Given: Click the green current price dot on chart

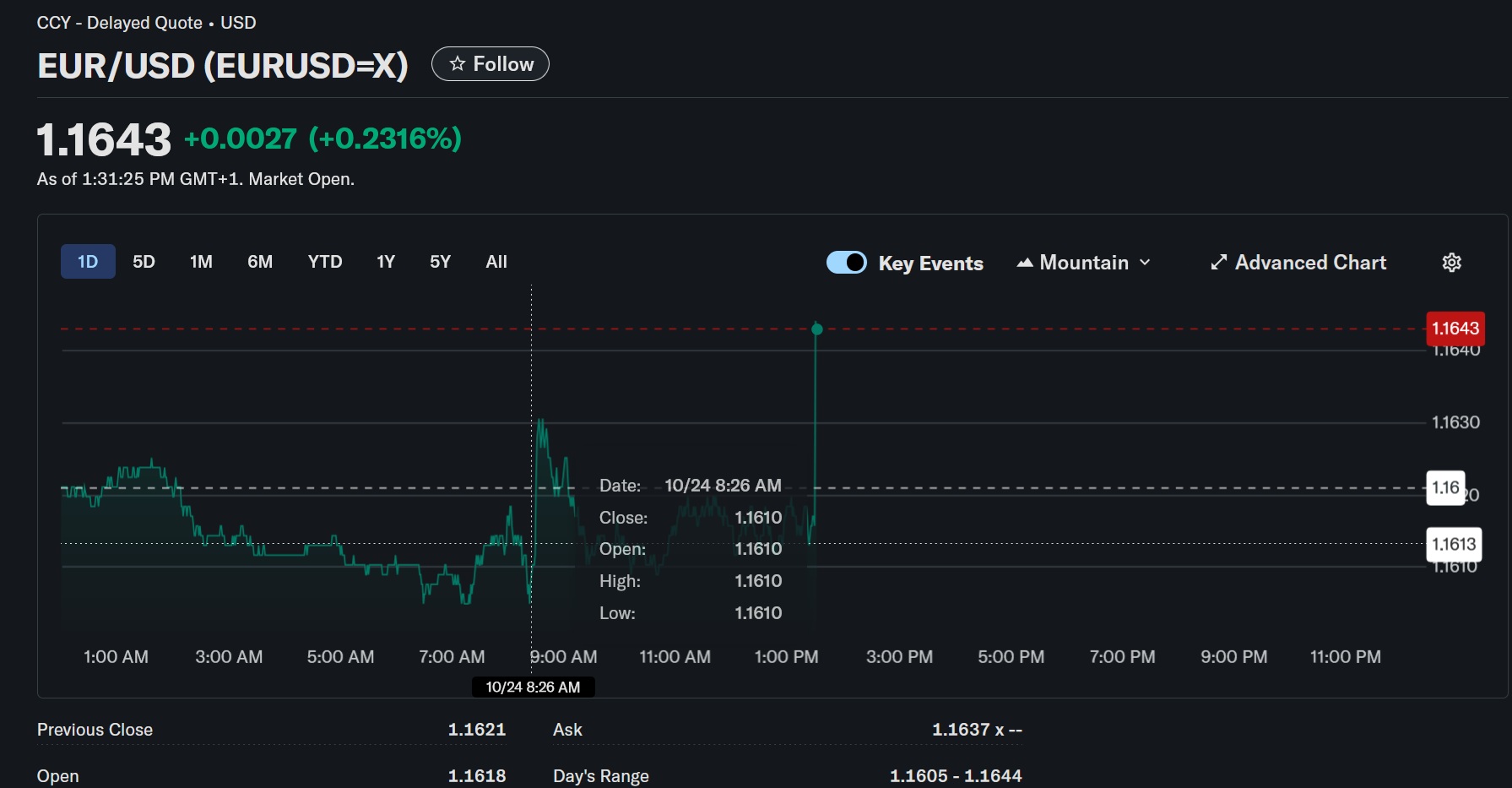Looking at the screenshot, I should coord(816,329).
